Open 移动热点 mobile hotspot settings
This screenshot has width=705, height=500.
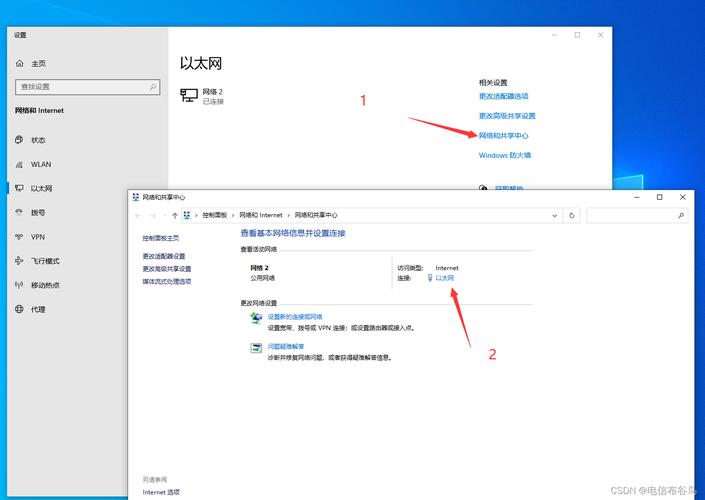tap(45, 285)
